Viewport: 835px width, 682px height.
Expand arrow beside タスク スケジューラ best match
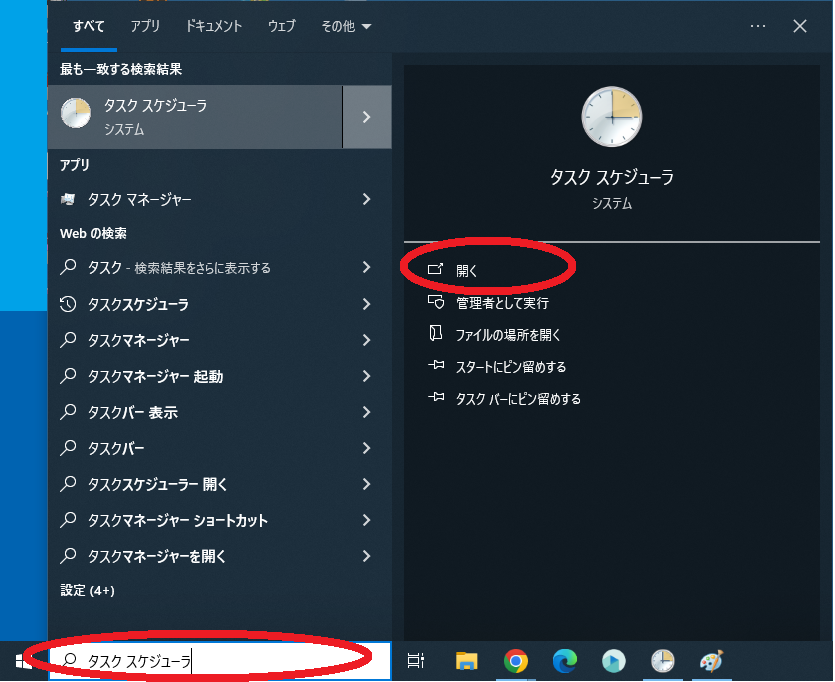point(366,117)
